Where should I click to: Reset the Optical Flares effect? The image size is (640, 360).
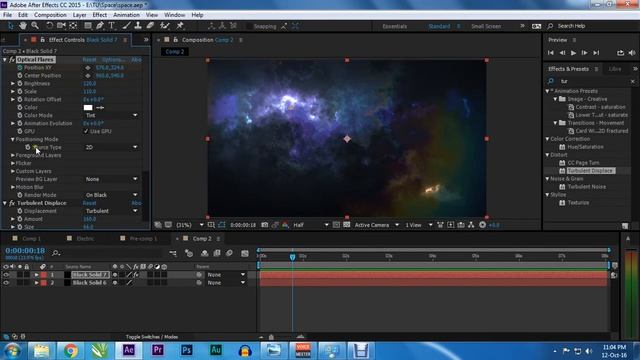click(89, 60)
